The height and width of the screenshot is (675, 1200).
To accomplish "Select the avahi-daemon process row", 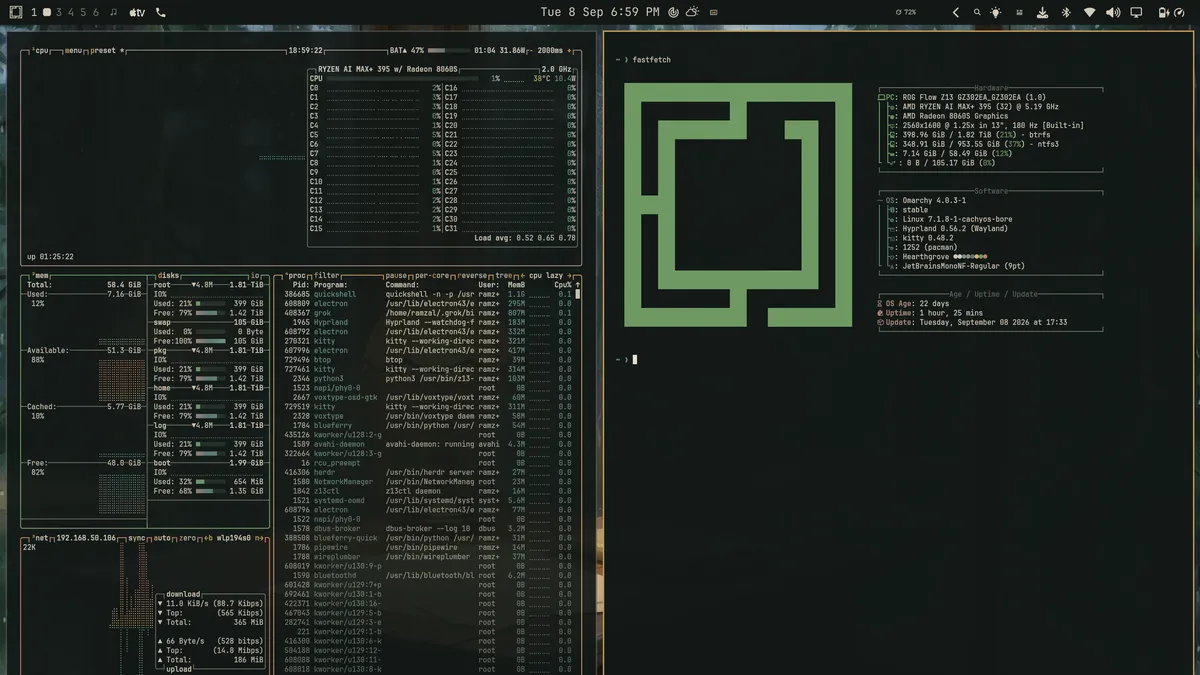I will click(427, 444).
